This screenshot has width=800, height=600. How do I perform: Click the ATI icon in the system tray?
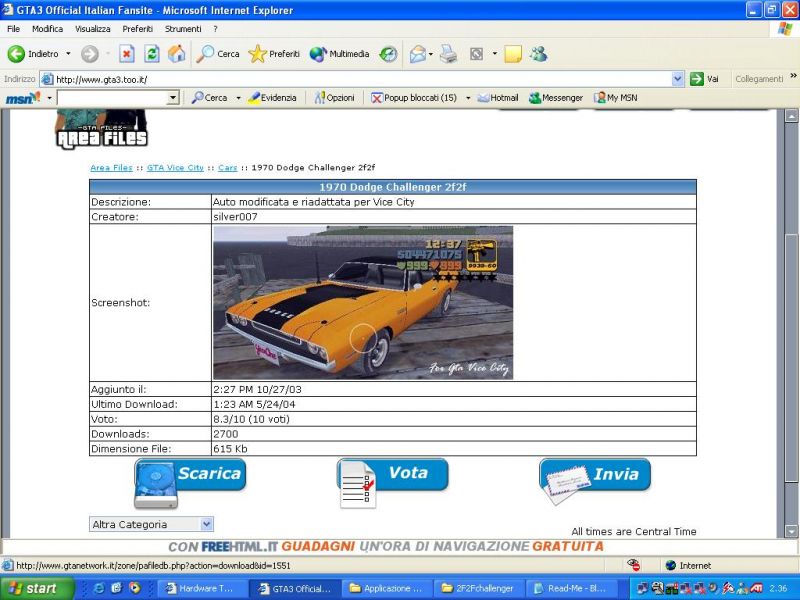click(x=756, y=588)
